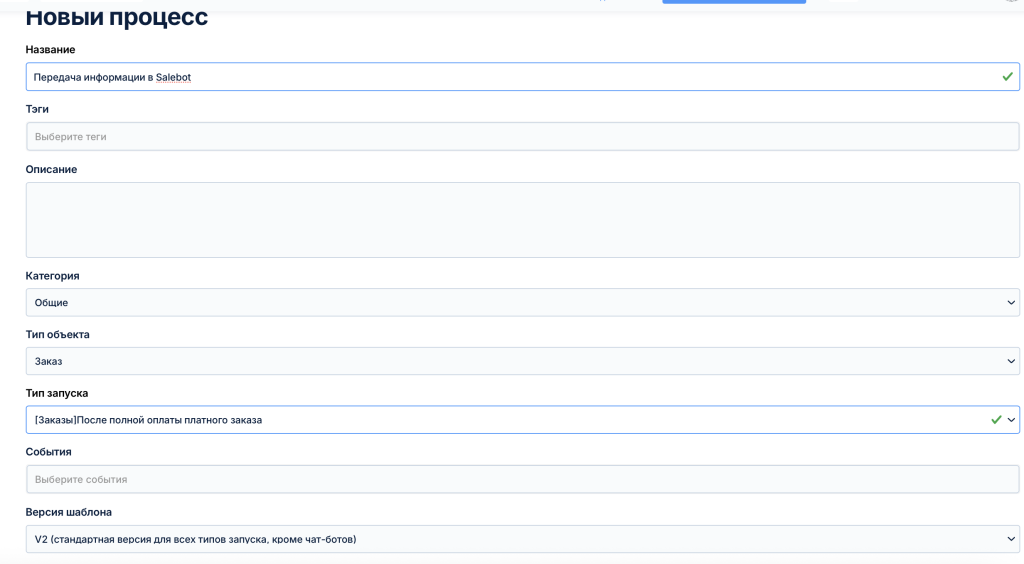Open the Категория dropdown showing Общие

[x=522, y=303]
